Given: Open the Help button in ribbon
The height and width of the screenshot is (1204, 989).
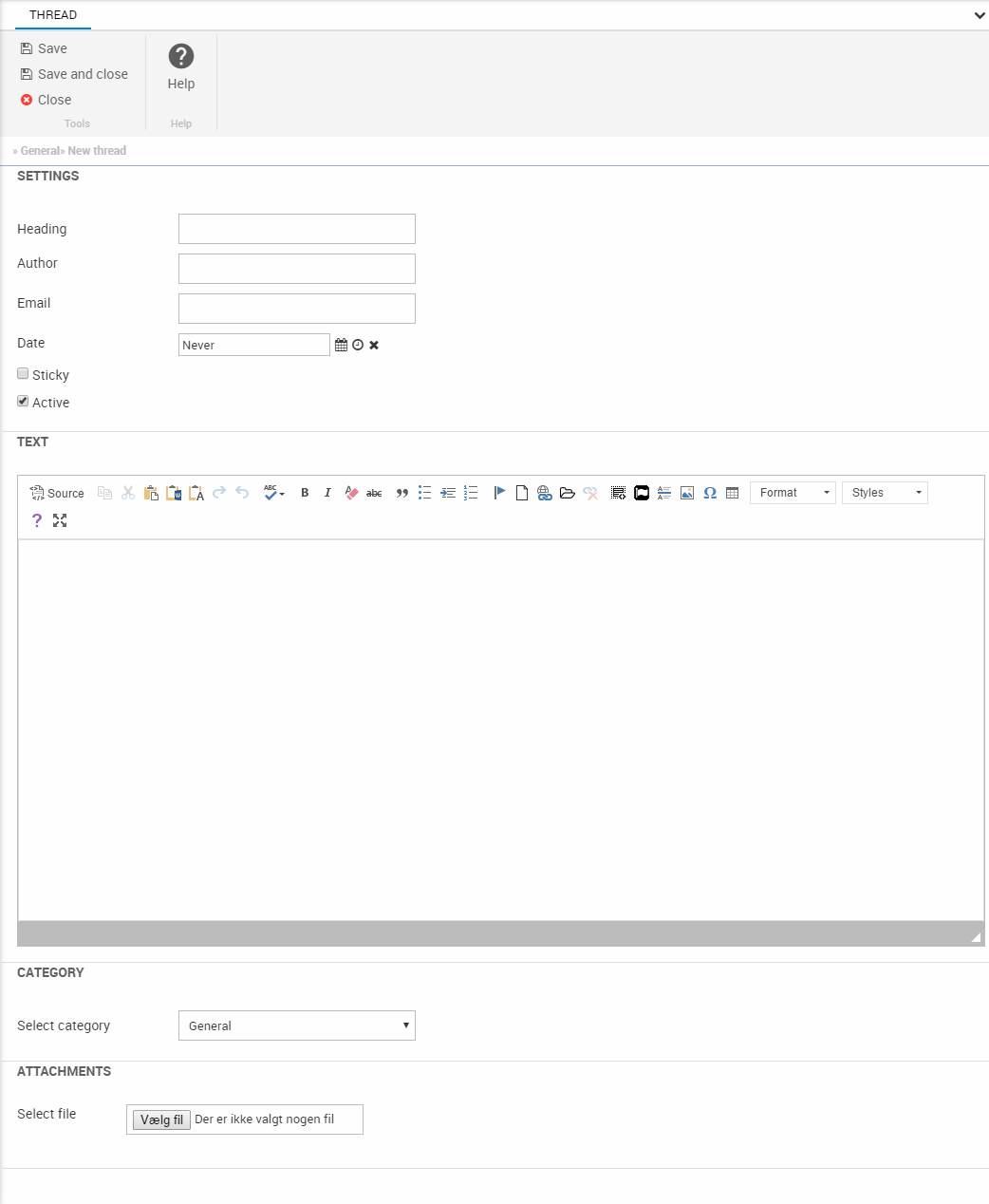Looking at the screenshot, I should pyautogui.click(x=180, y=66).
